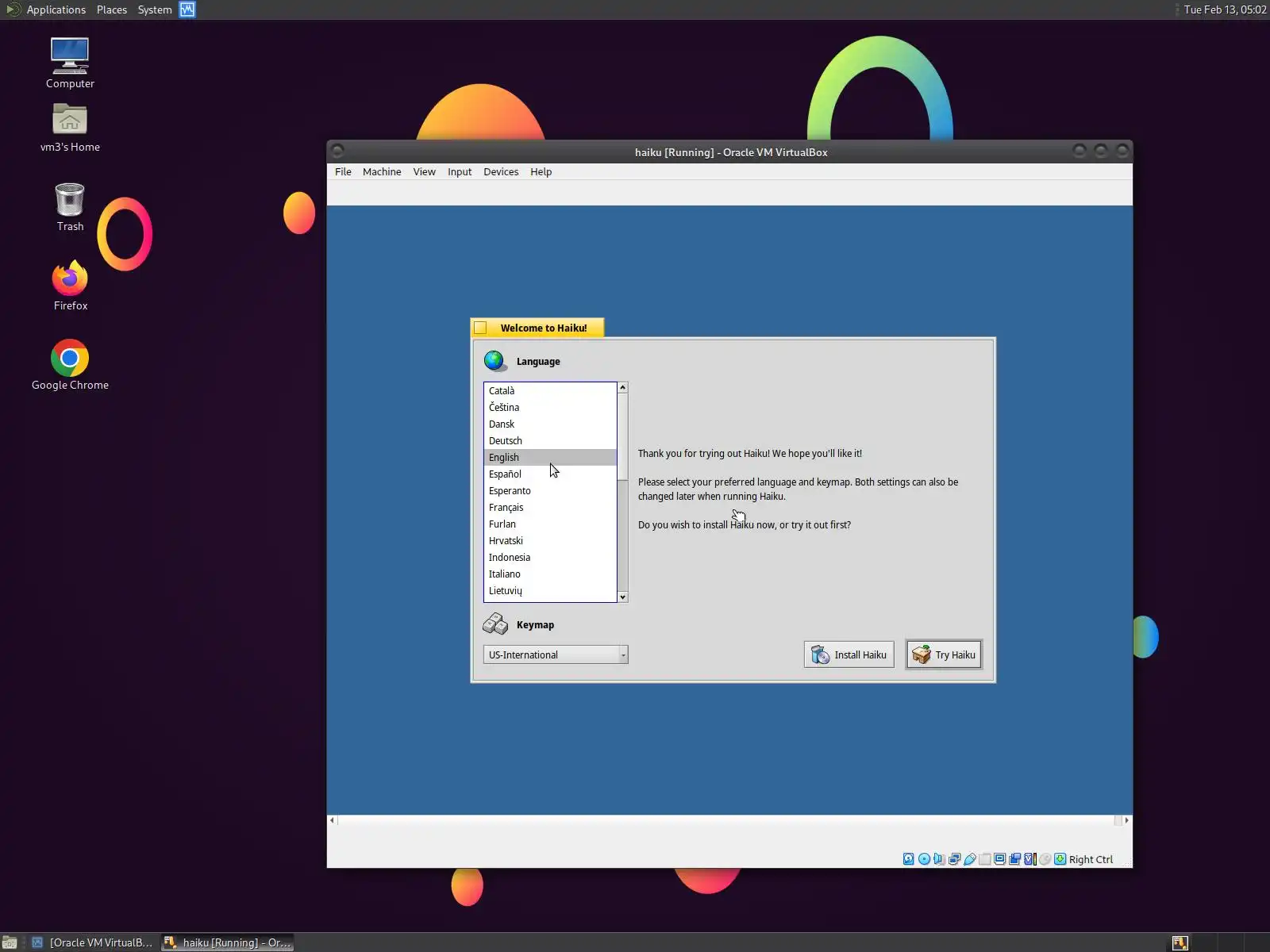Open vm3's Home folder icon
The width and height of the screenshot is (1270, 952).
[x=70, y=127]
